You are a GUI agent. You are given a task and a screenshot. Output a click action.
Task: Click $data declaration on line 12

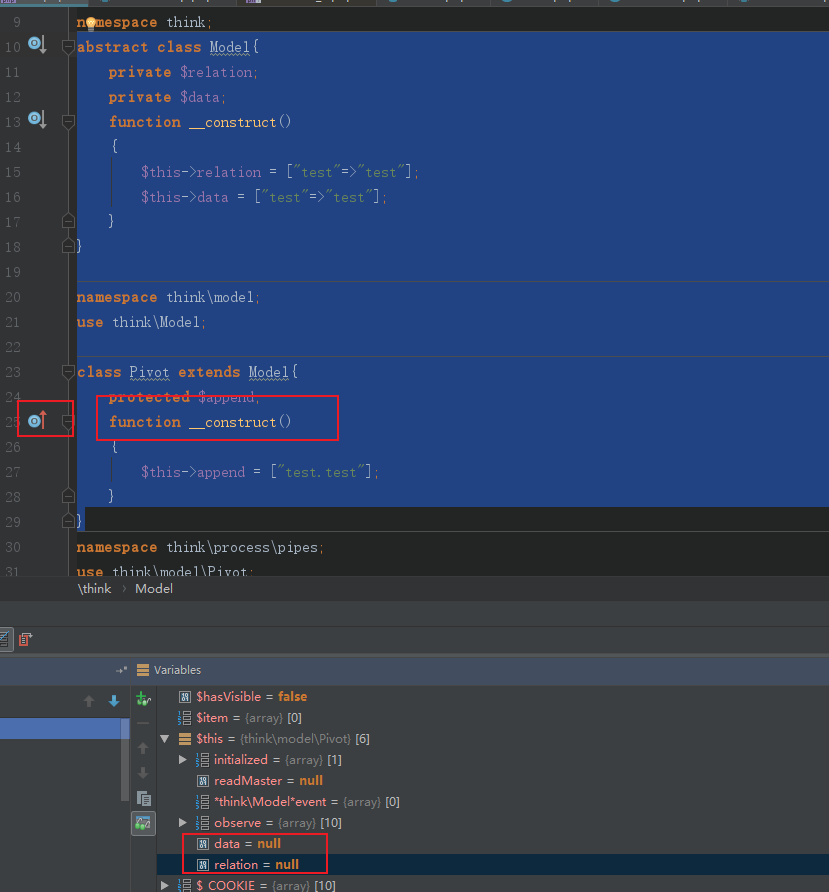pyautogui.click(x=200, y=97)
